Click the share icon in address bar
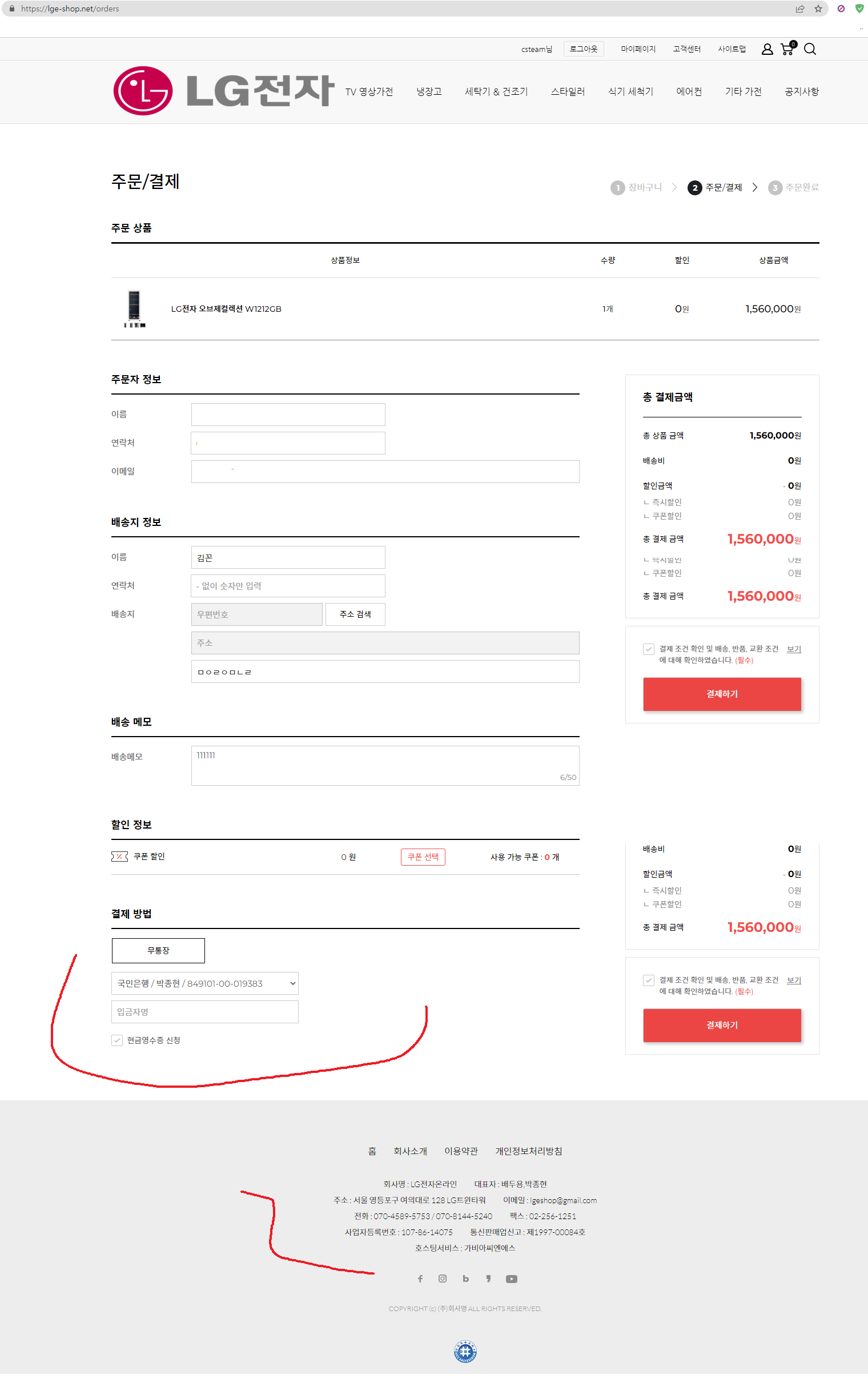868x1399 pixels. [799, 9]
